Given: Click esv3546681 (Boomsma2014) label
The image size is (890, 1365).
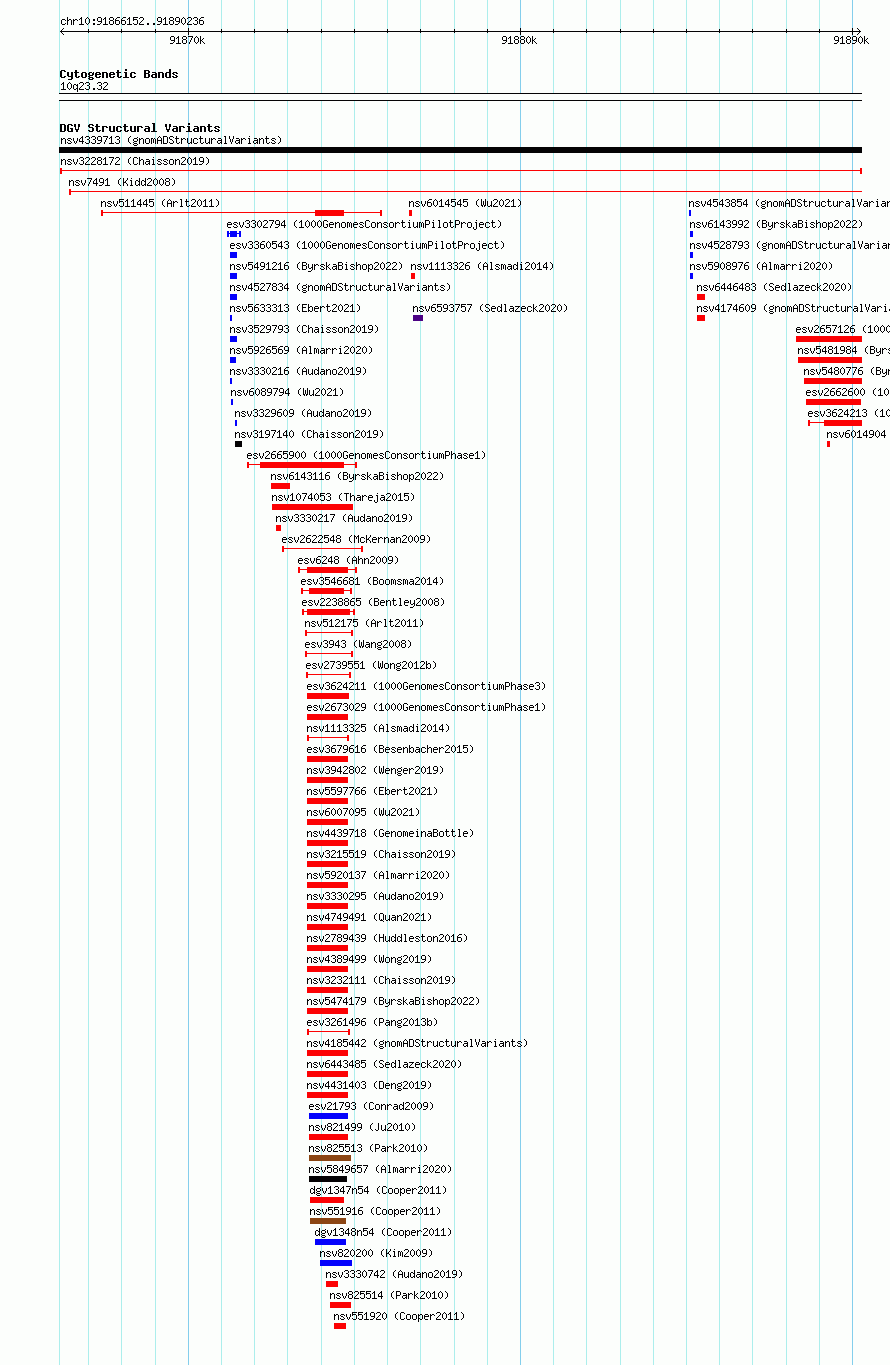Looking at the screenshot, I should (x=372, y=581).
